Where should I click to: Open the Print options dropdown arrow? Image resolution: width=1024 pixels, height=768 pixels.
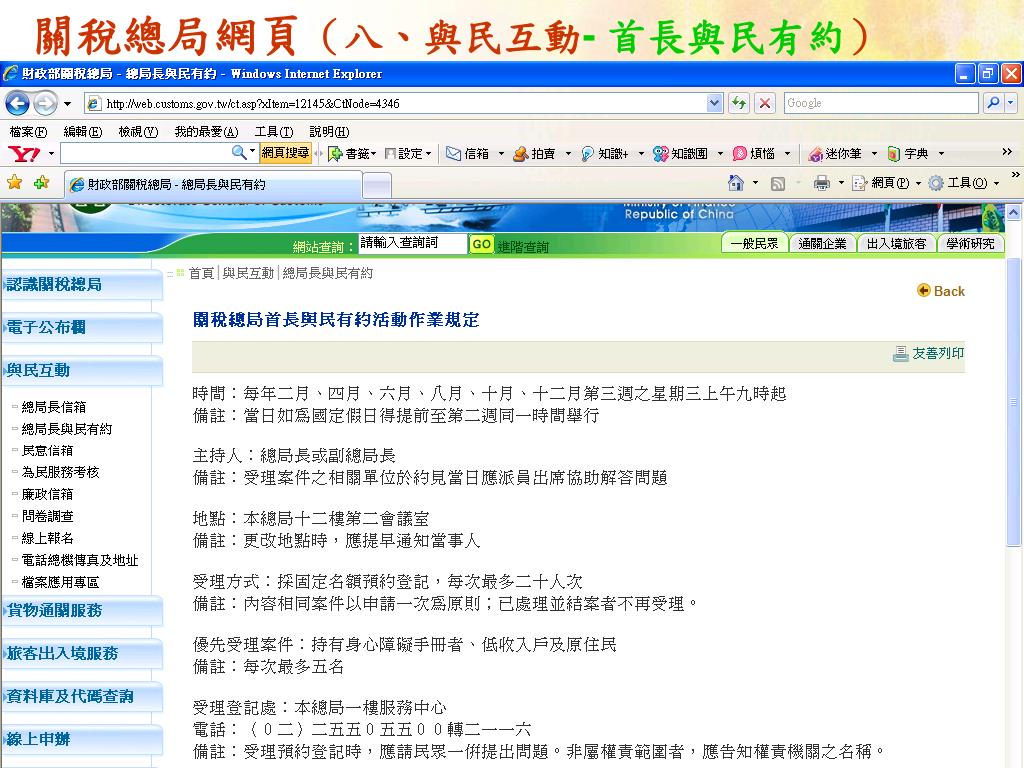click(841, 184)
